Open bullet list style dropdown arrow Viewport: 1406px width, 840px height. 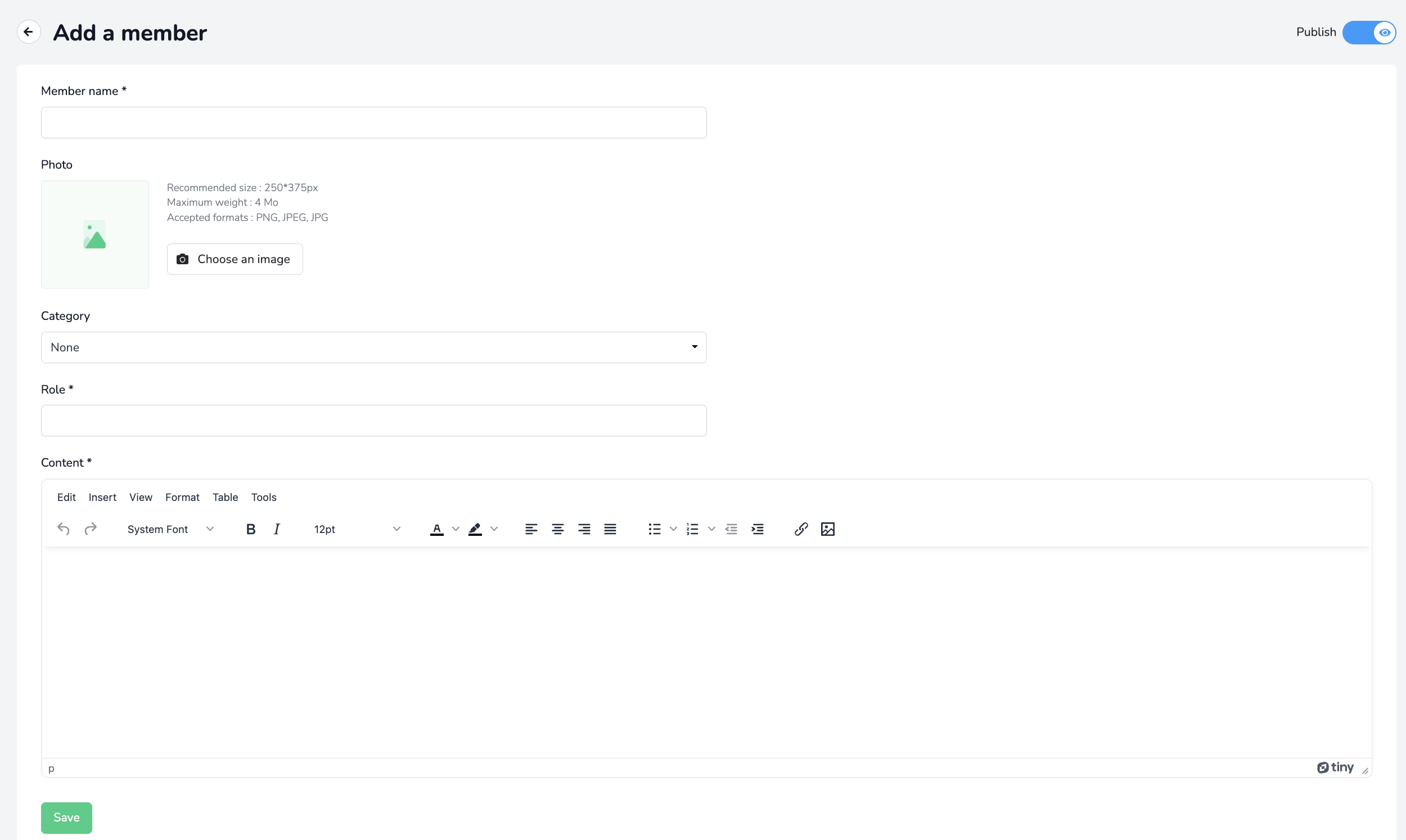coord(673,529)
